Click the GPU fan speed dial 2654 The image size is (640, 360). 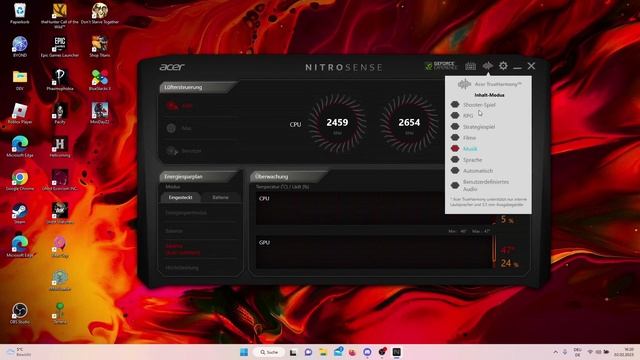409,123
